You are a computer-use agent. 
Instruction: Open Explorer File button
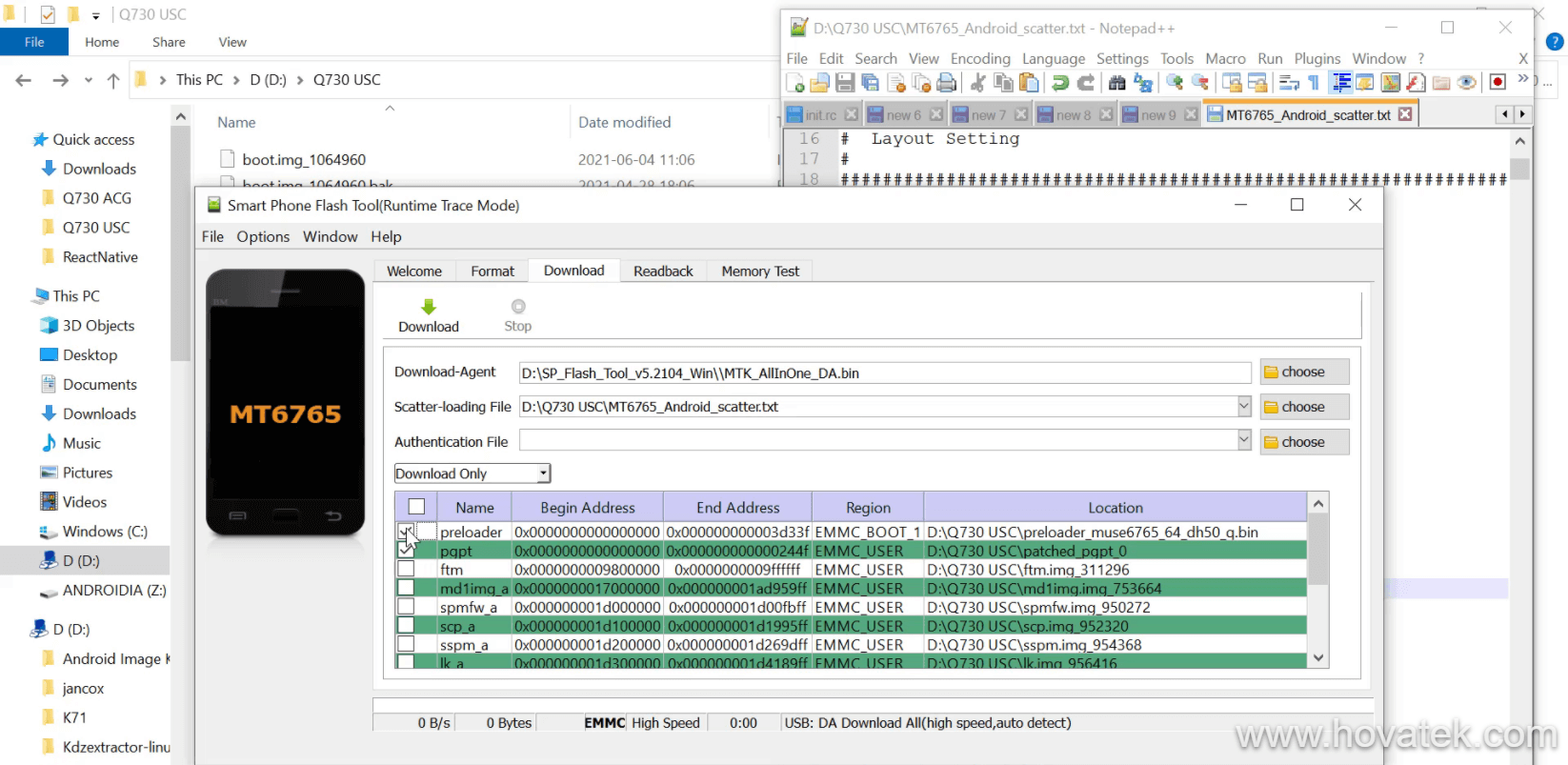coord(34,42)
